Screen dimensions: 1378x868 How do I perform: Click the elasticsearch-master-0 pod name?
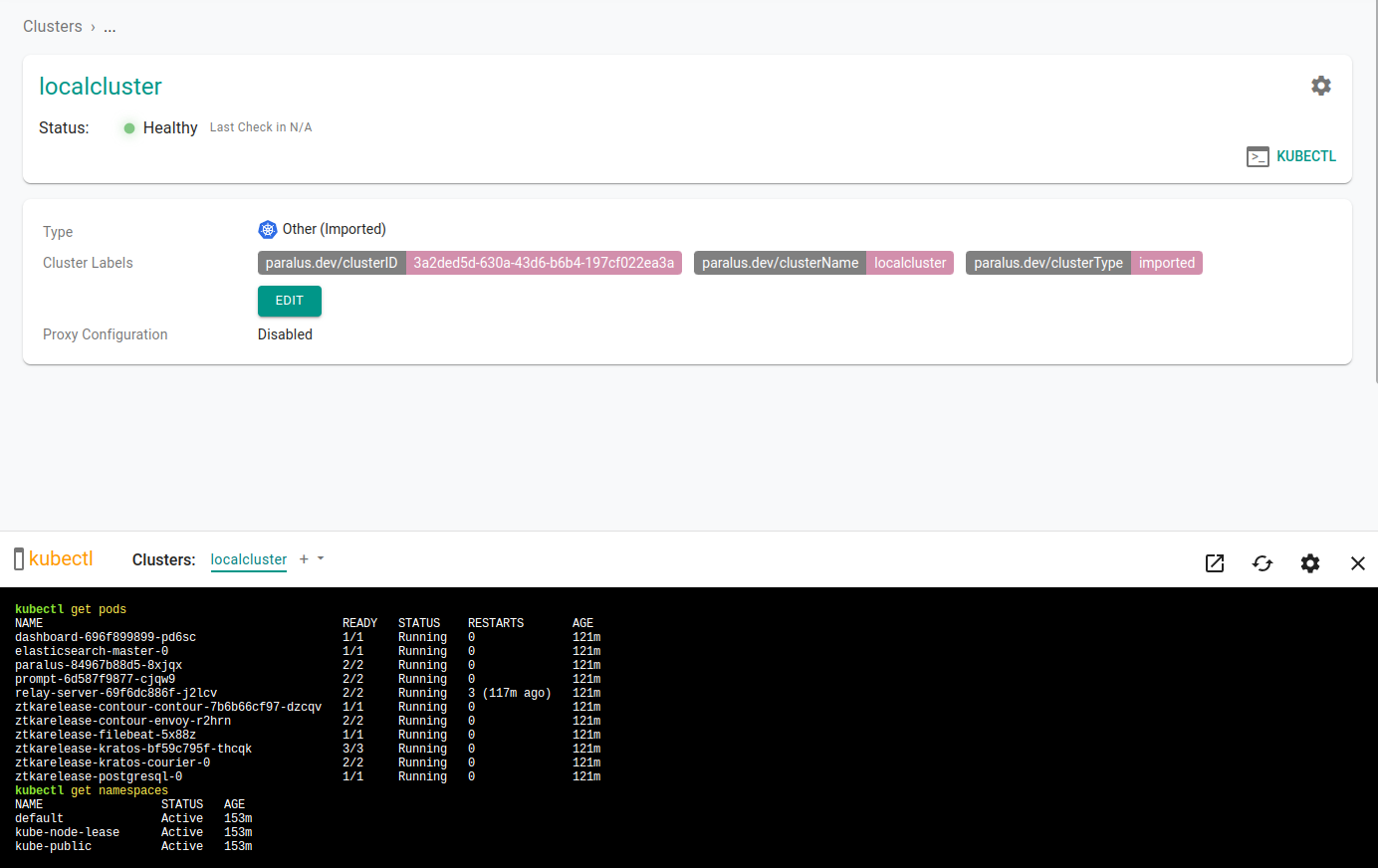[x=92, y=651]
